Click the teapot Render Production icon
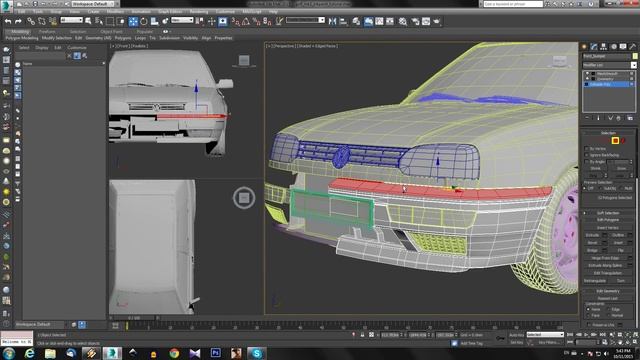Viewport: 640px width, 360px height. (x=437, y=21)
